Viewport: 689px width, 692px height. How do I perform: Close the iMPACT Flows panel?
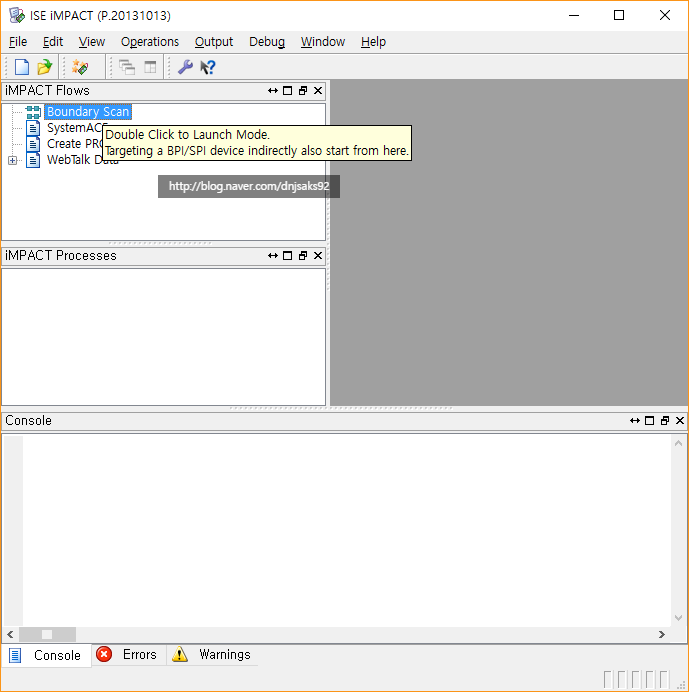[318, 90]
